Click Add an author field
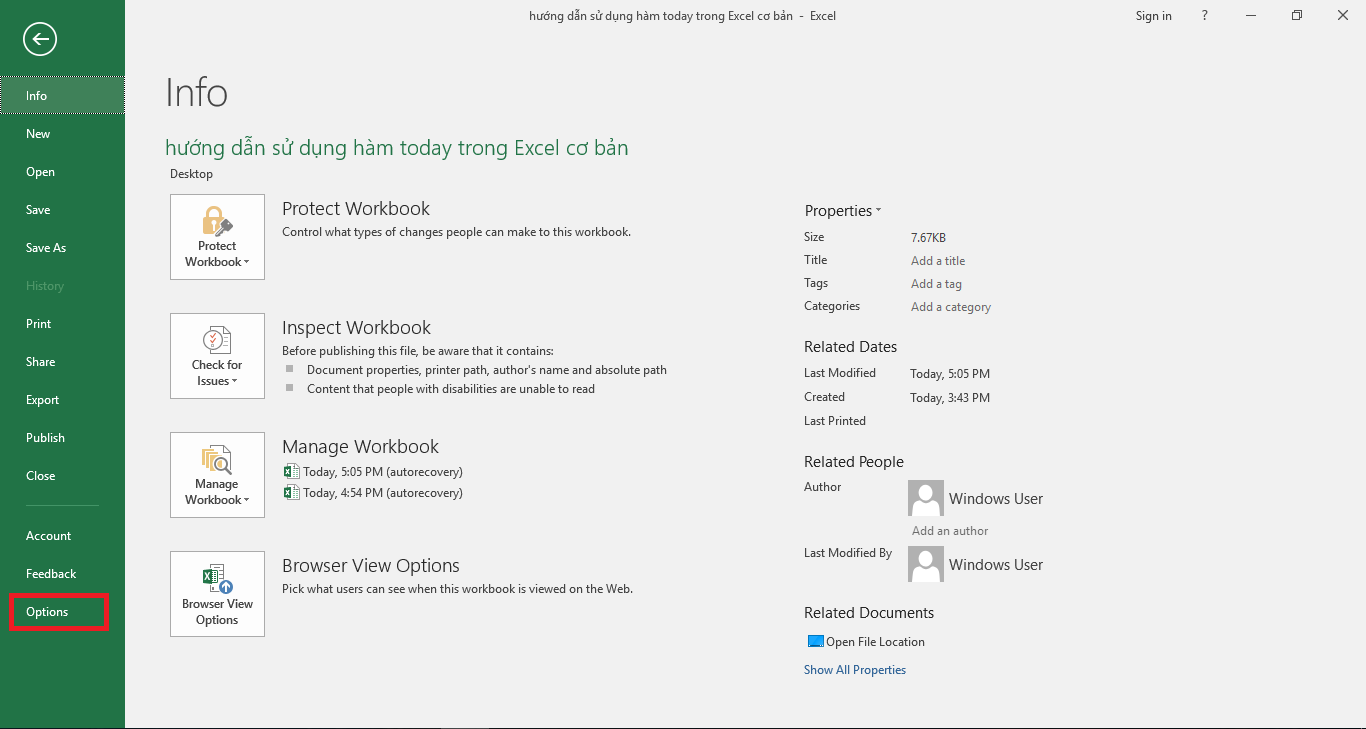The width and height of the screenshot is (1366, 729). click(x=950, y=531)
